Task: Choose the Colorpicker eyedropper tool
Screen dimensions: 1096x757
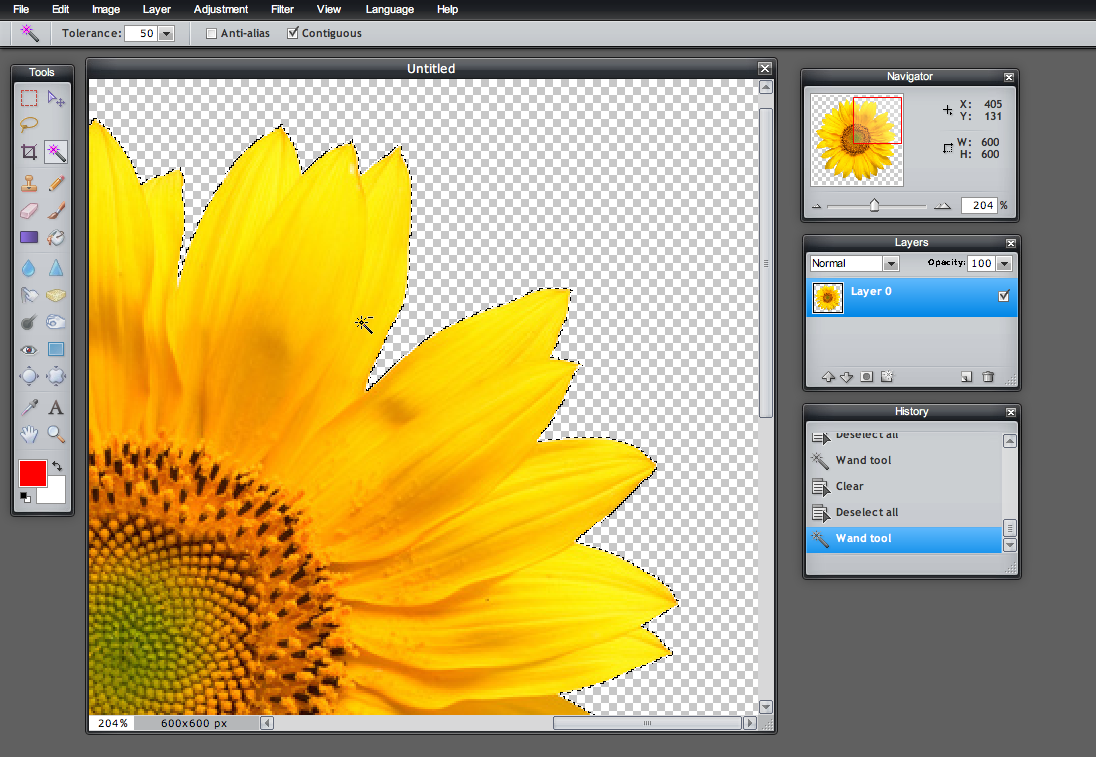Action: (x=29, y=407)
